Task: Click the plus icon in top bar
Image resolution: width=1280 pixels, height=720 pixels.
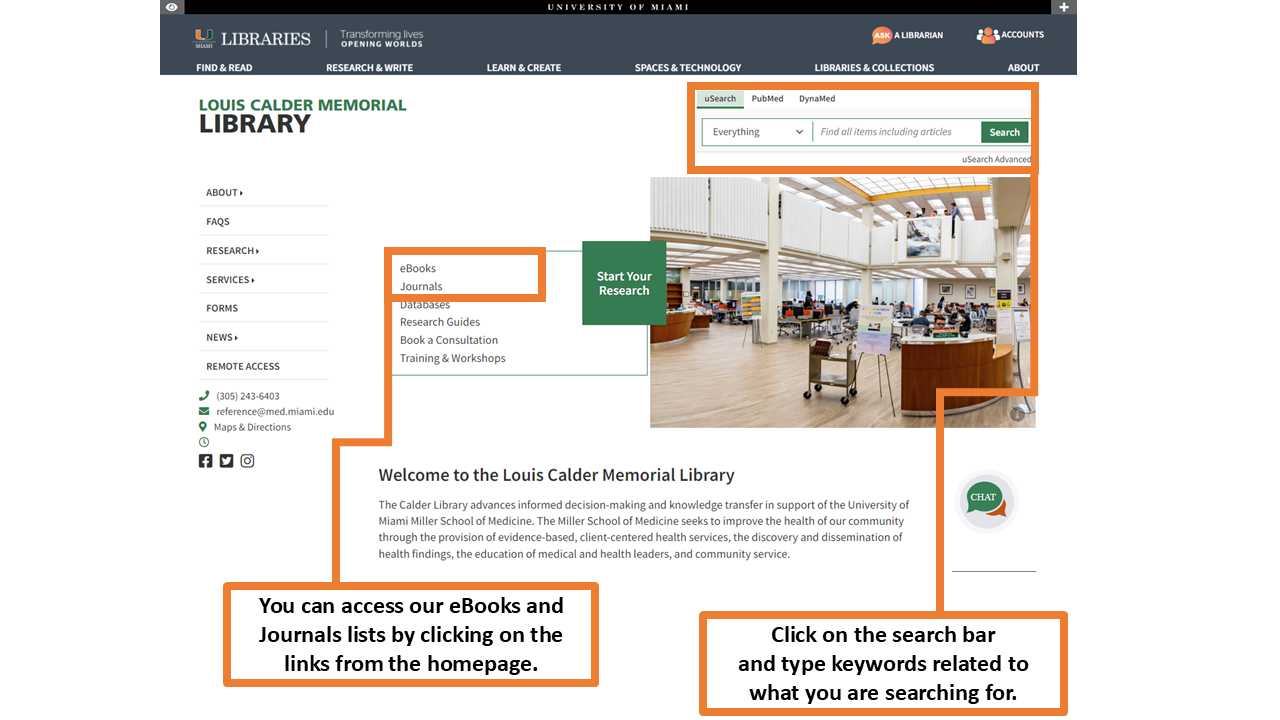Action: pos(1064,7)
